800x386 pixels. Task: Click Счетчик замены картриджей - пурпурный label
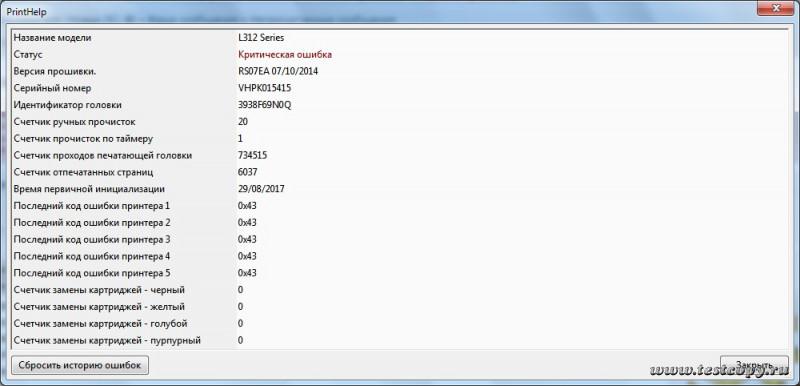coord(107,340)
